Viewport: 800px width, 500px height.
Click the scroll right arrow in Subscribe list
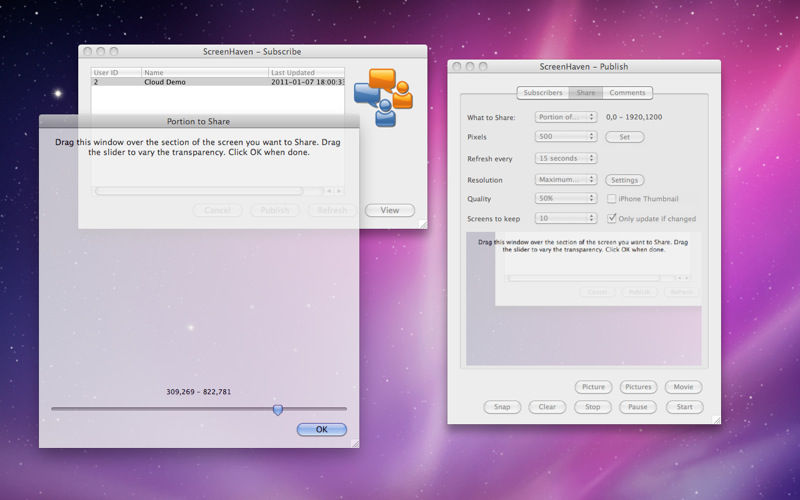[x=338, y=191]
